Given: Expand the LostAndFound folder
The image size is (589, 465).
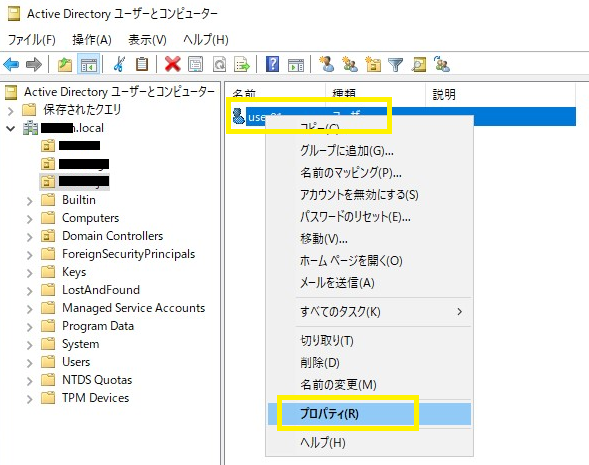Looking at the screenshot, I should [29, 291].
